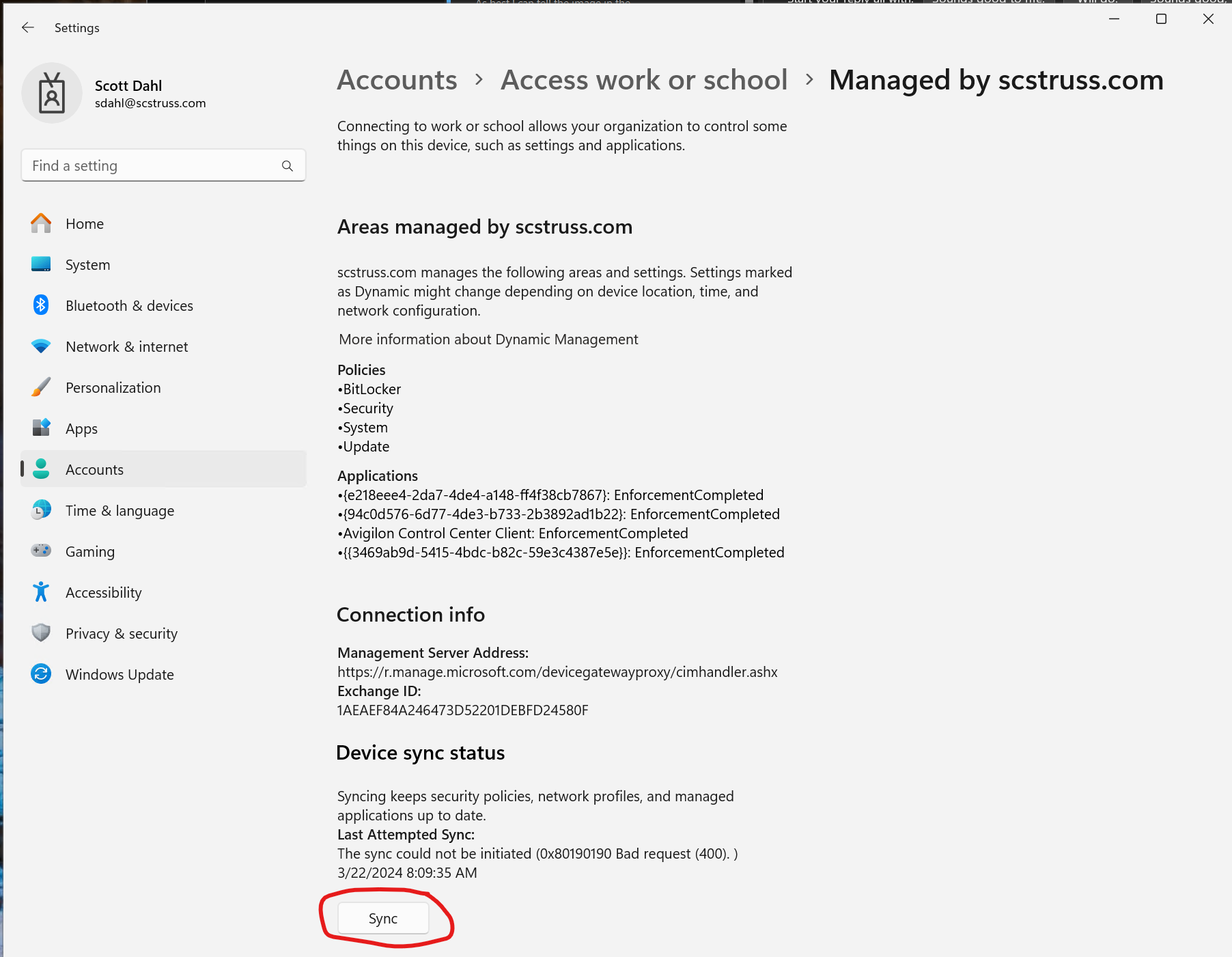1232x957 pixels.
Task: Open More information about Dynamic Management link
Action: tap(488, 339)
